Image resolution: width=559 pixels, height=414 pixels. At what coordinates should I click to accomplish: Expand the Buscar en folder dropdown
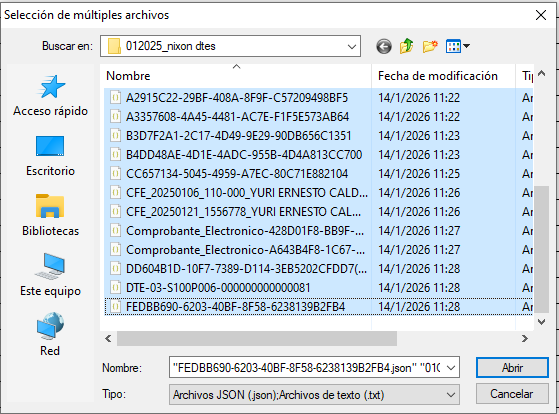(x=352, y=46)
